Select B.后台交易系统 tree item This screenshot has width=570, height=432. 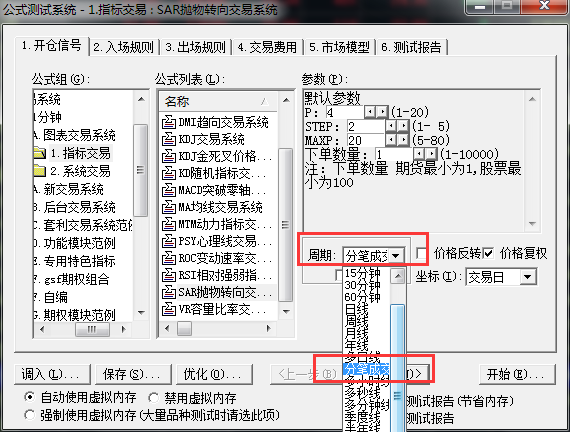click(75, 207)
